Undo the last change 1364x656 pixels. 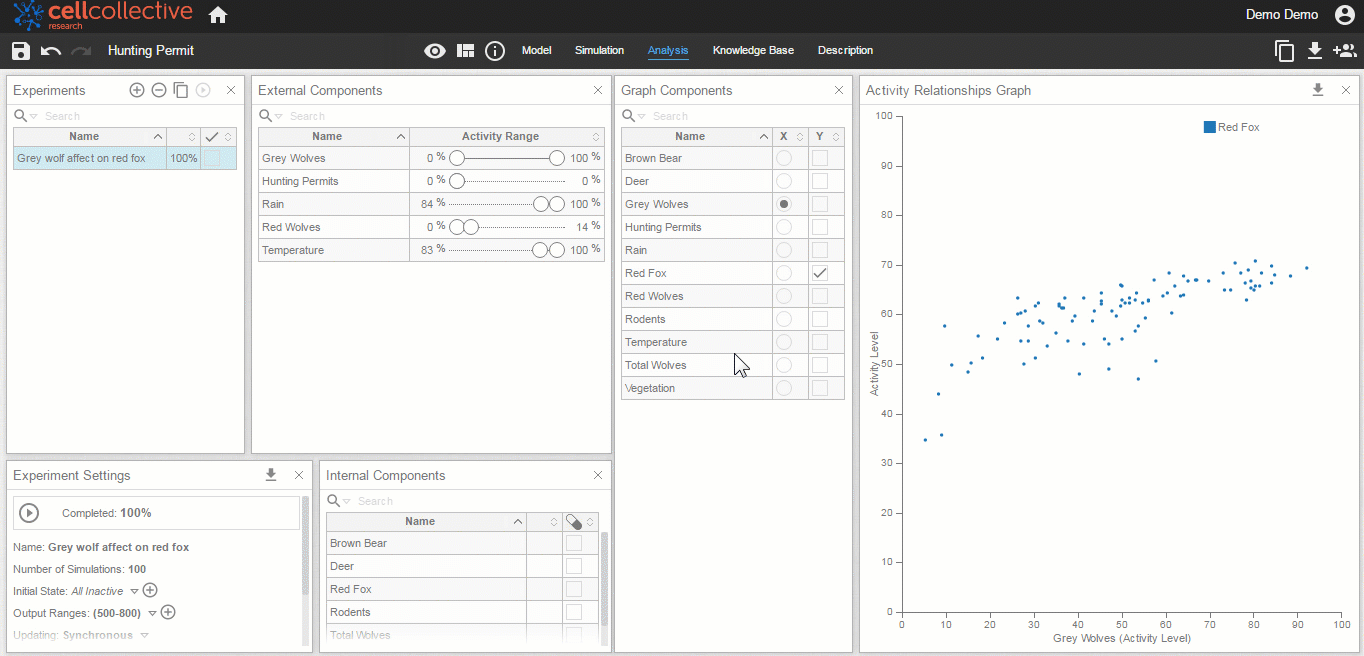[51, 51]
